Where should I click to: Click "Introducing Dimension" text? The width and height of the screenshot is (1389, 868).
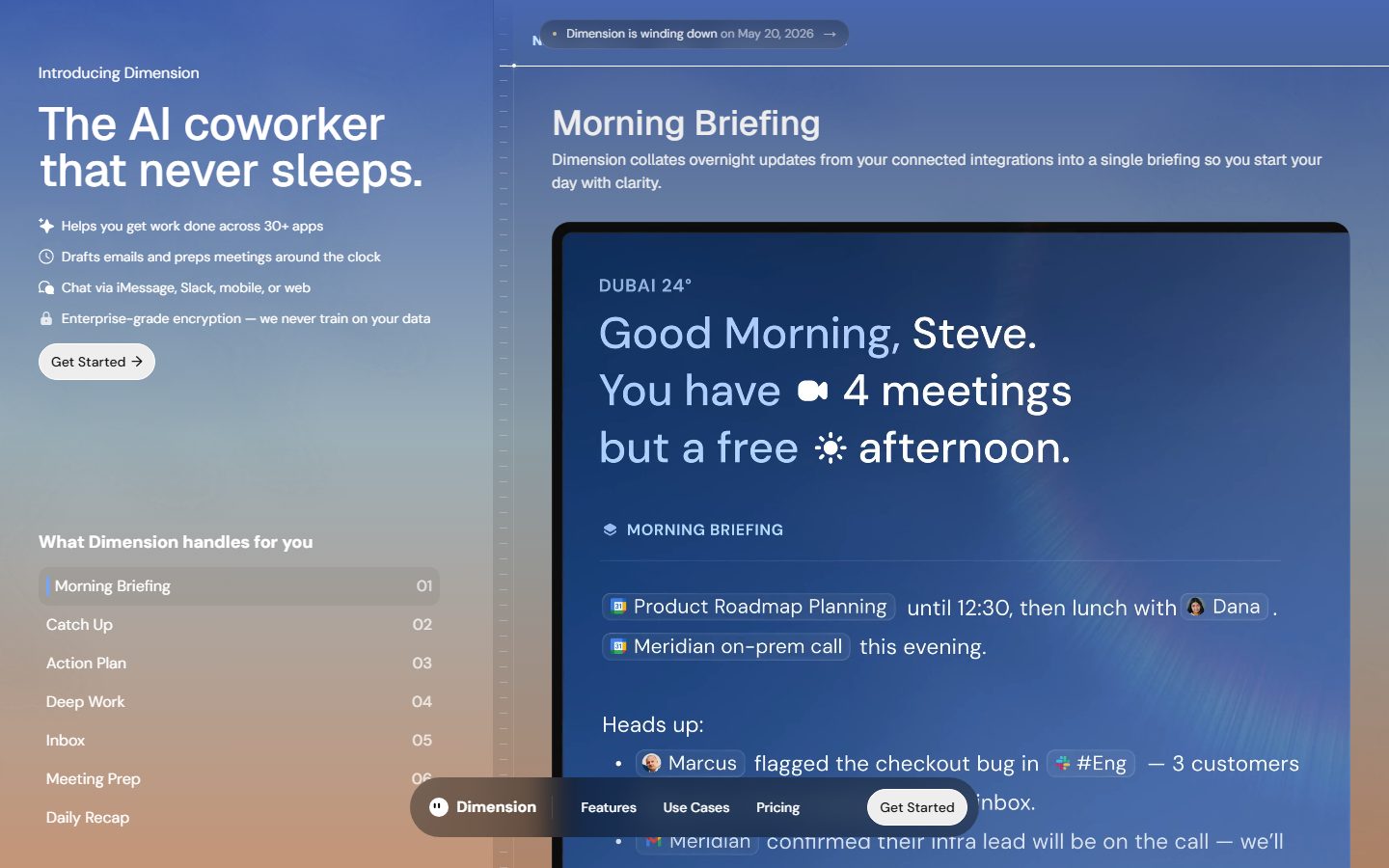119,73
